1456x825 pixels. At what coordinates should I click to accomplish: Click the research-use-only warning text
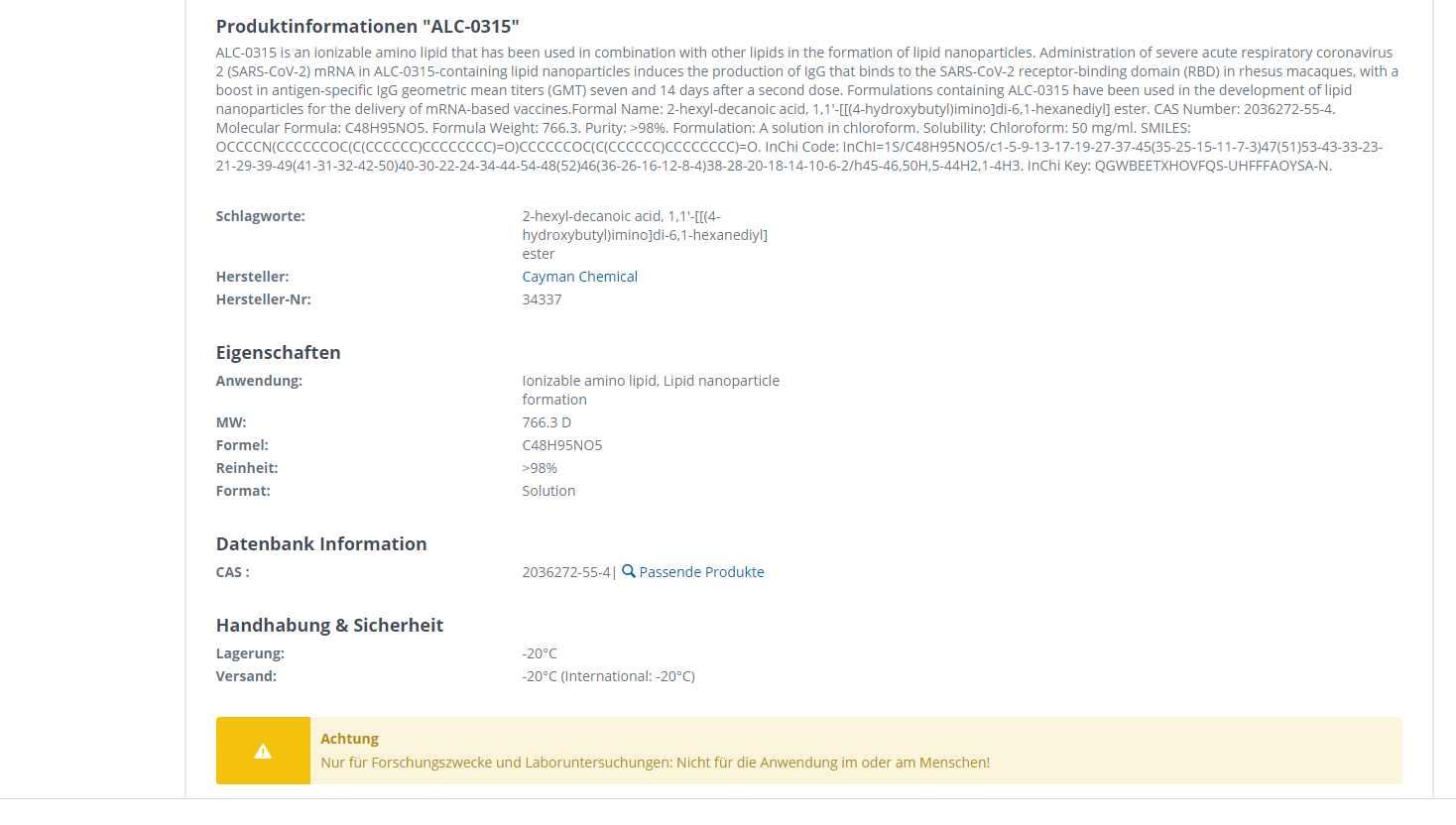pos(655,763)
